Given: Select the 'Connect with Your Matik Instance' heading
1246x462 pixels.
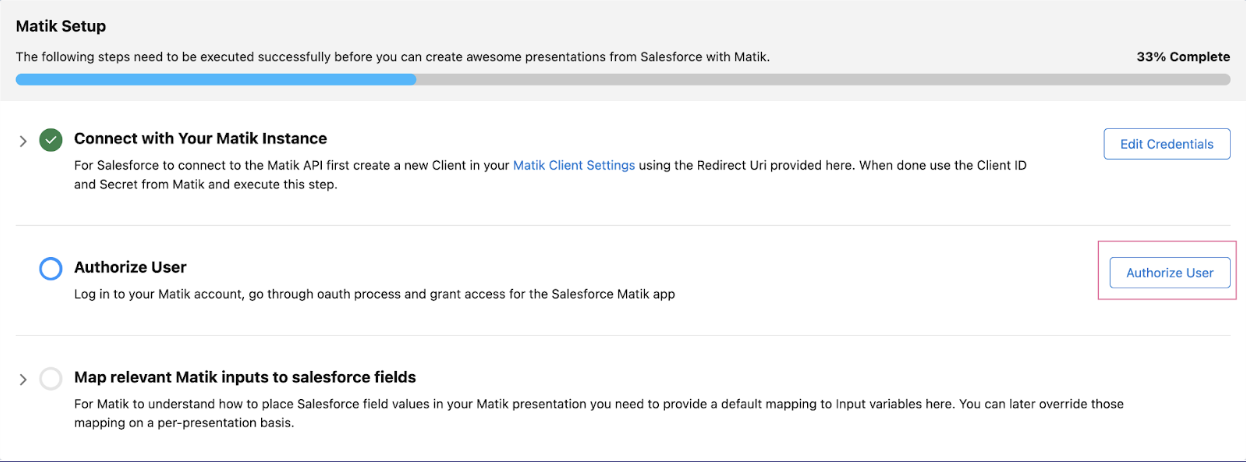Looking at the screenshot, I should click(x=200, y=138).
